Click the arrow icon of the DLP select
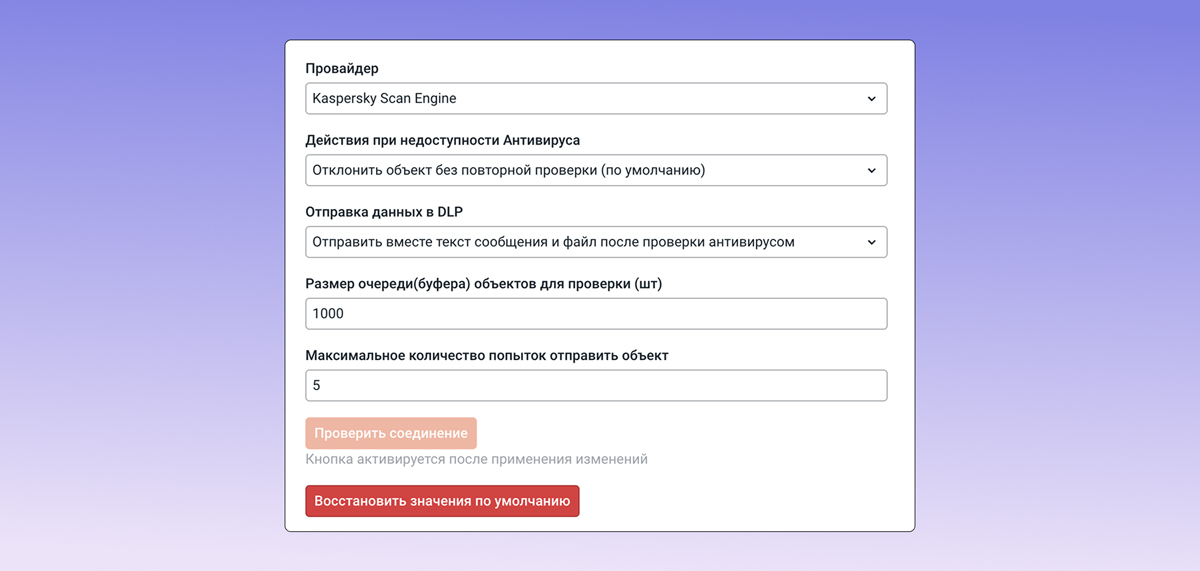Screen dimensions: 1200x571 871,242
